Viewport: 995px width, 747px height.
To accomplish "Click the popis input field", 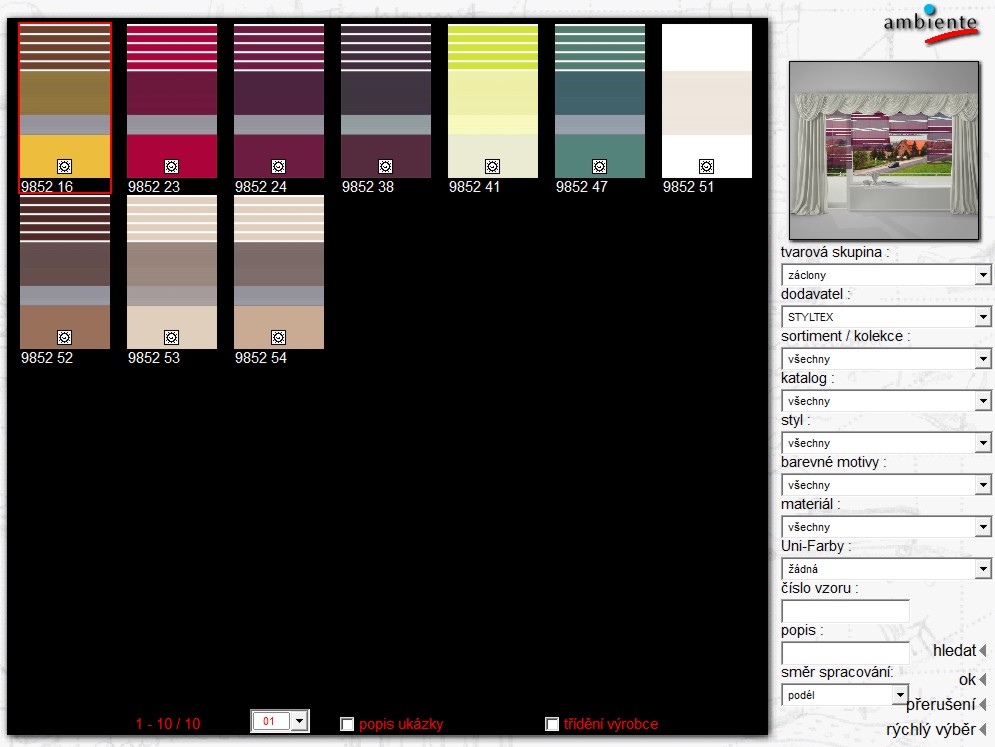I will pyautogui.click(x=845, y=653).
